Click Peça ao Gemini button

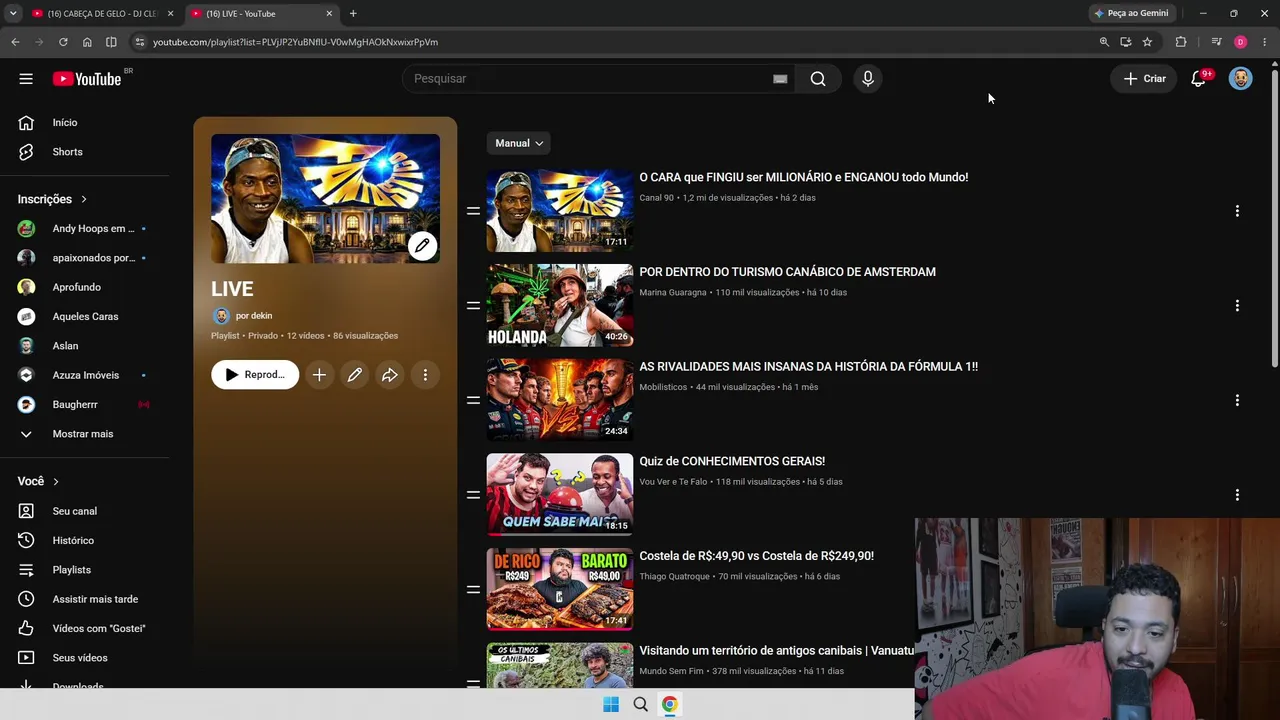[x=1132, y=14]
